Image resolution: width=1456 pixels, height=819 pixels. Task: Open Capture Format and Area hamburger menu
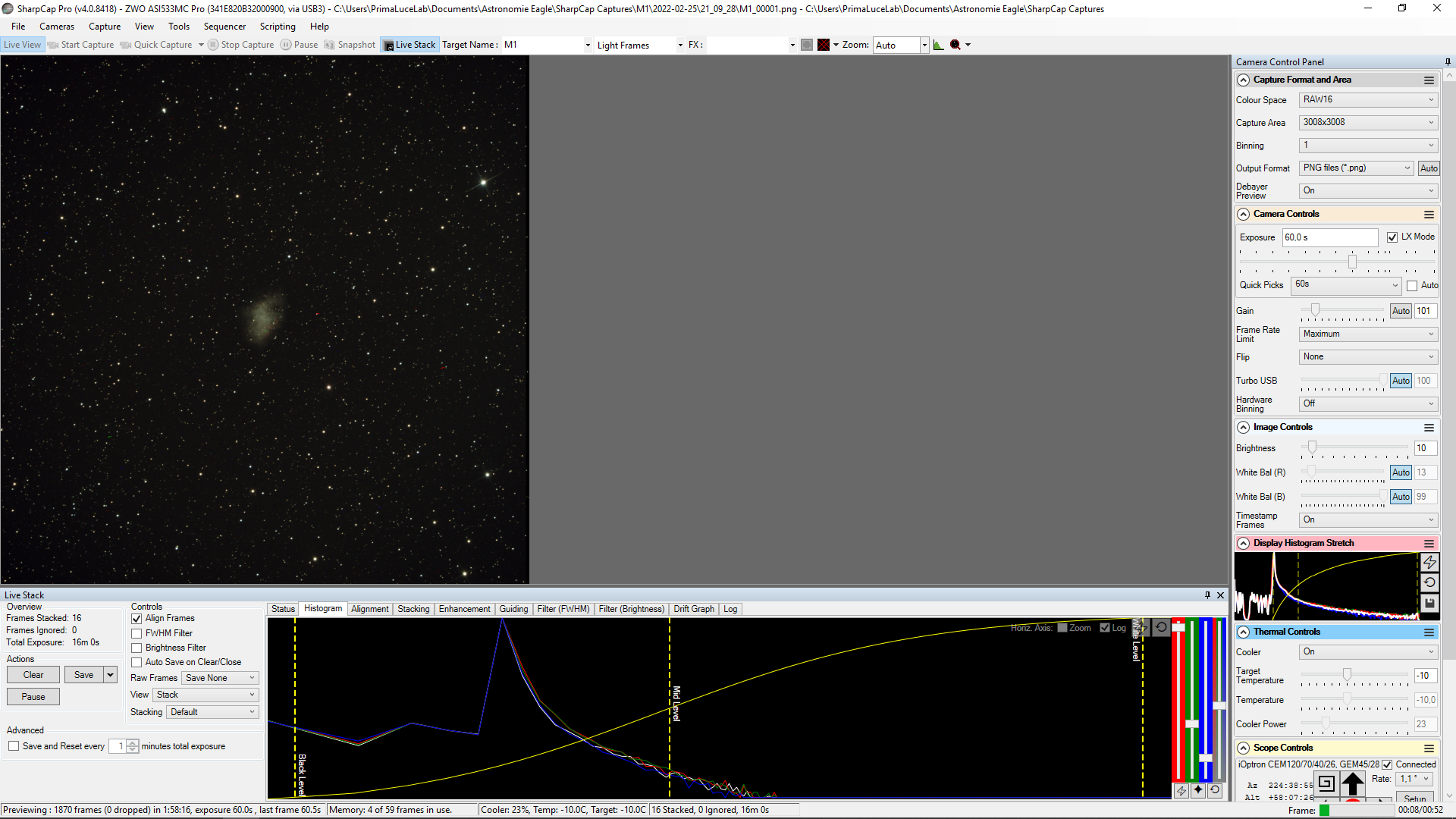tap(1429, 80)
